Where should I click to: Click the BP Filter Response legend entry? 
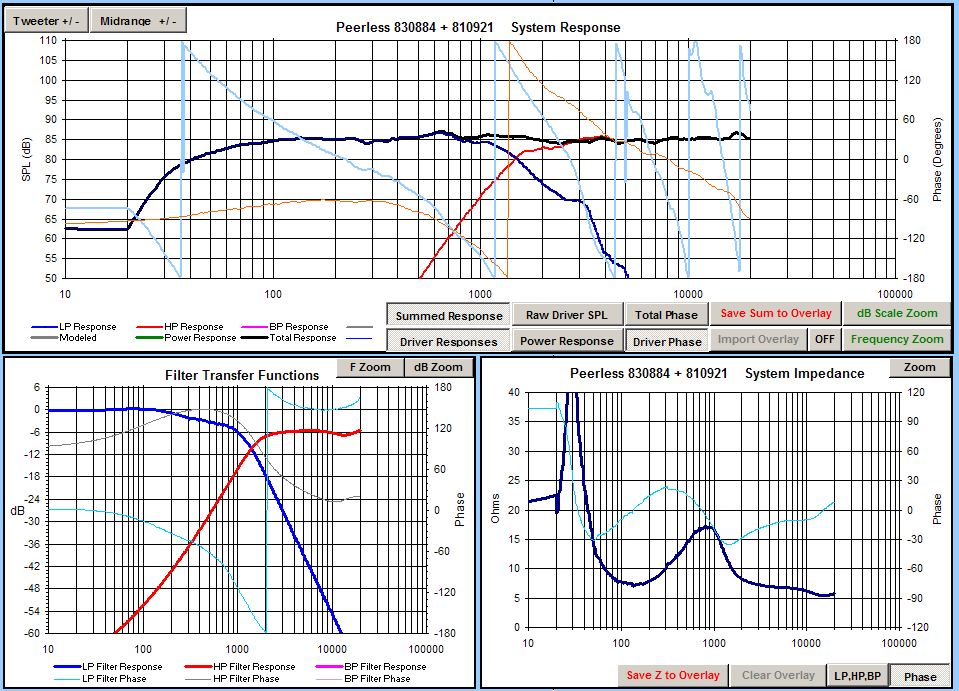pyautogui.click(x=371, y=667)
